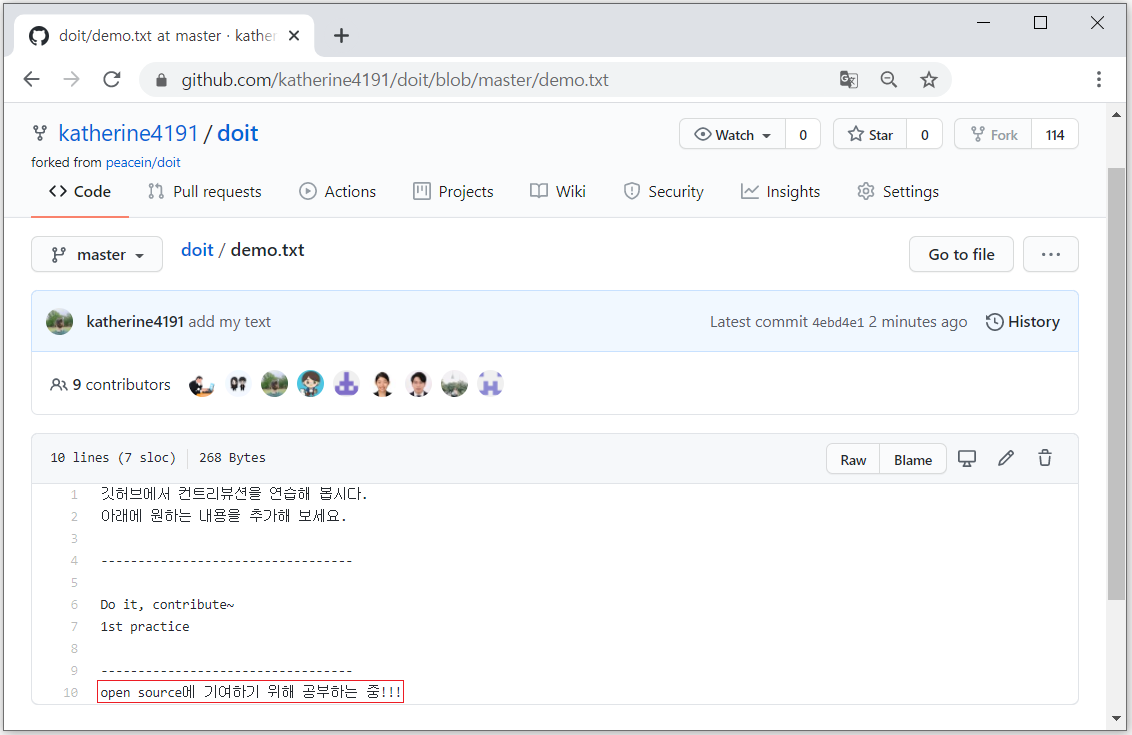View file History
1132x735 pixels.
pos(1023,322)
